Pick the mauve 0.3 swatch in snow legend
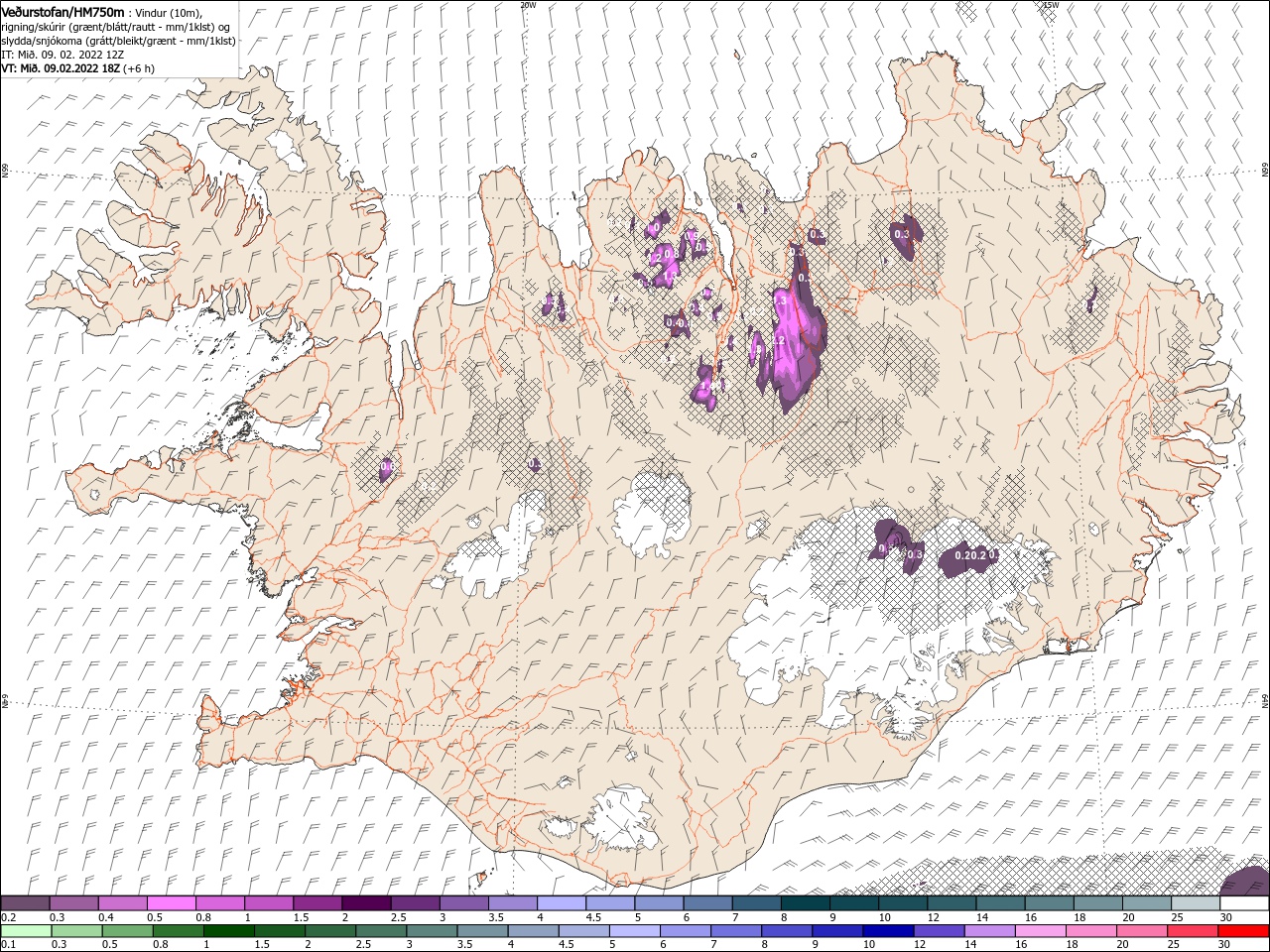 point(73,903)
